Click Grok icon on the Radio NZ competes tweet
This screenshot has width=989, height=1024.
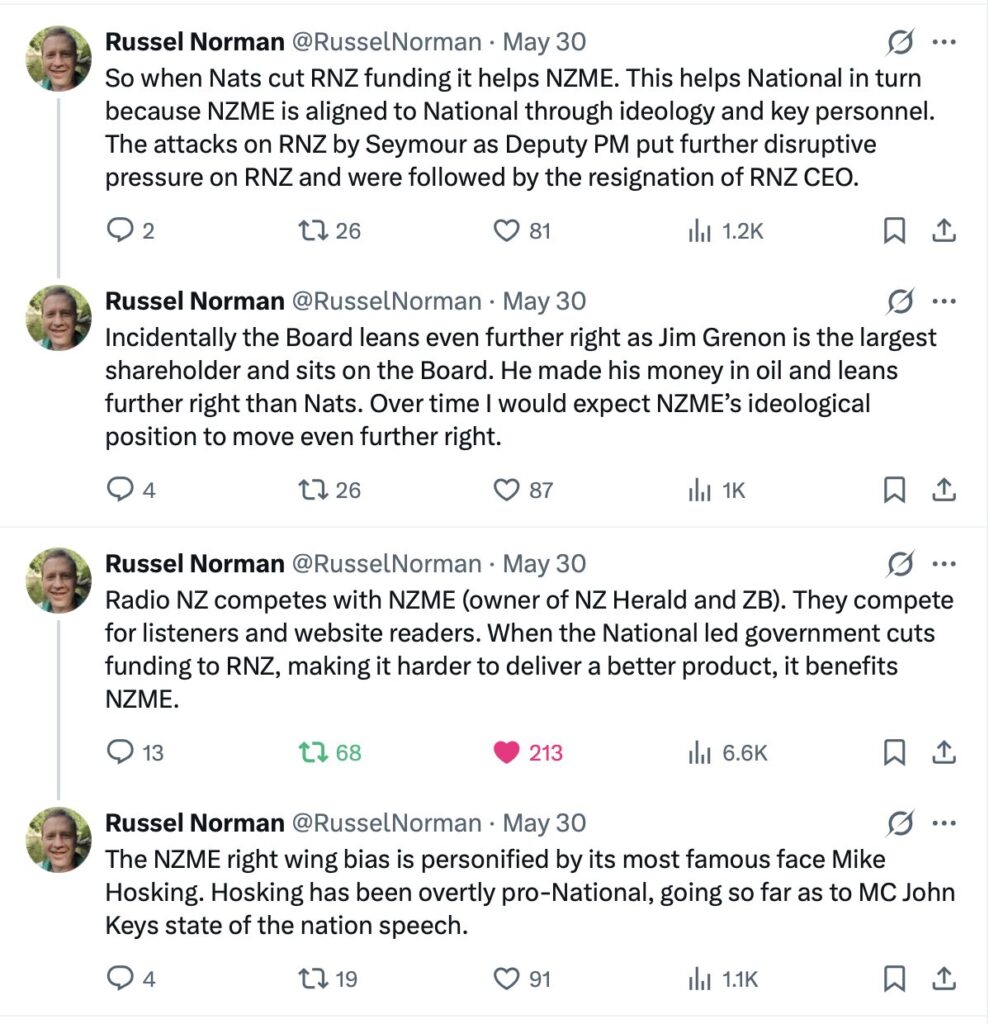[900, 564]
